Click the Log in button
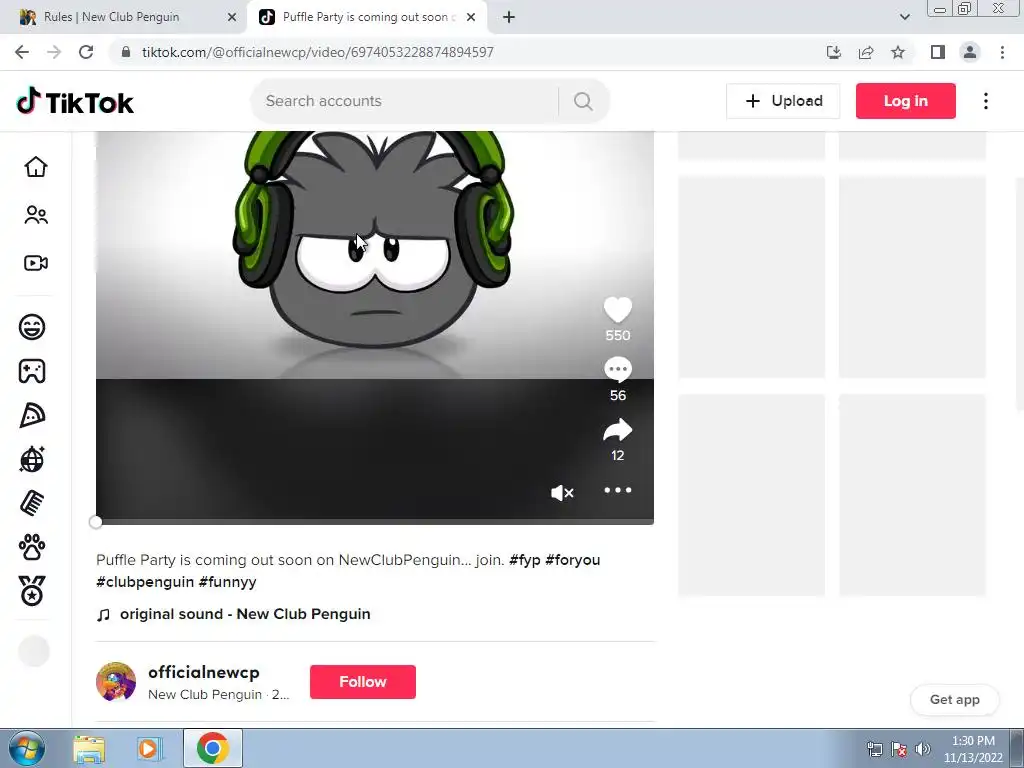Viewport: 1024px width, 768px height. click(905, 101)
